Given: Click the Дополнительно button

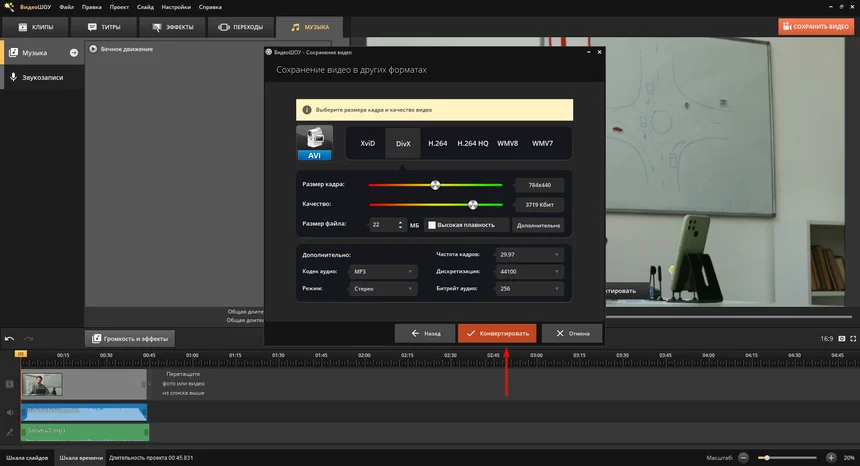Looking at the screenshot, I should 538,225.
